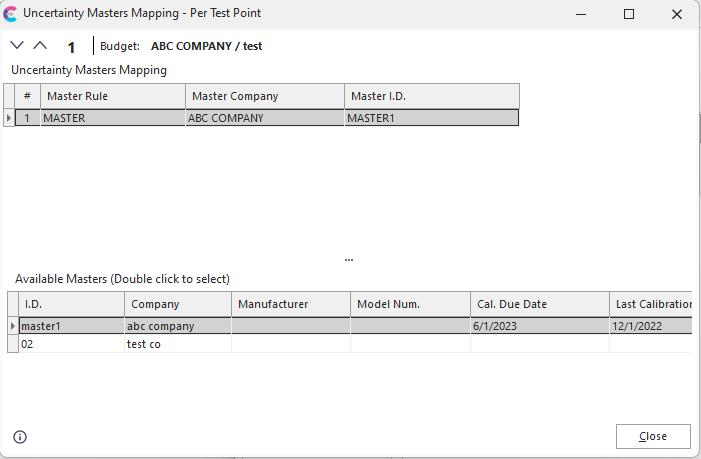Sort by Master Rule column header

click(x=112, y=96)
